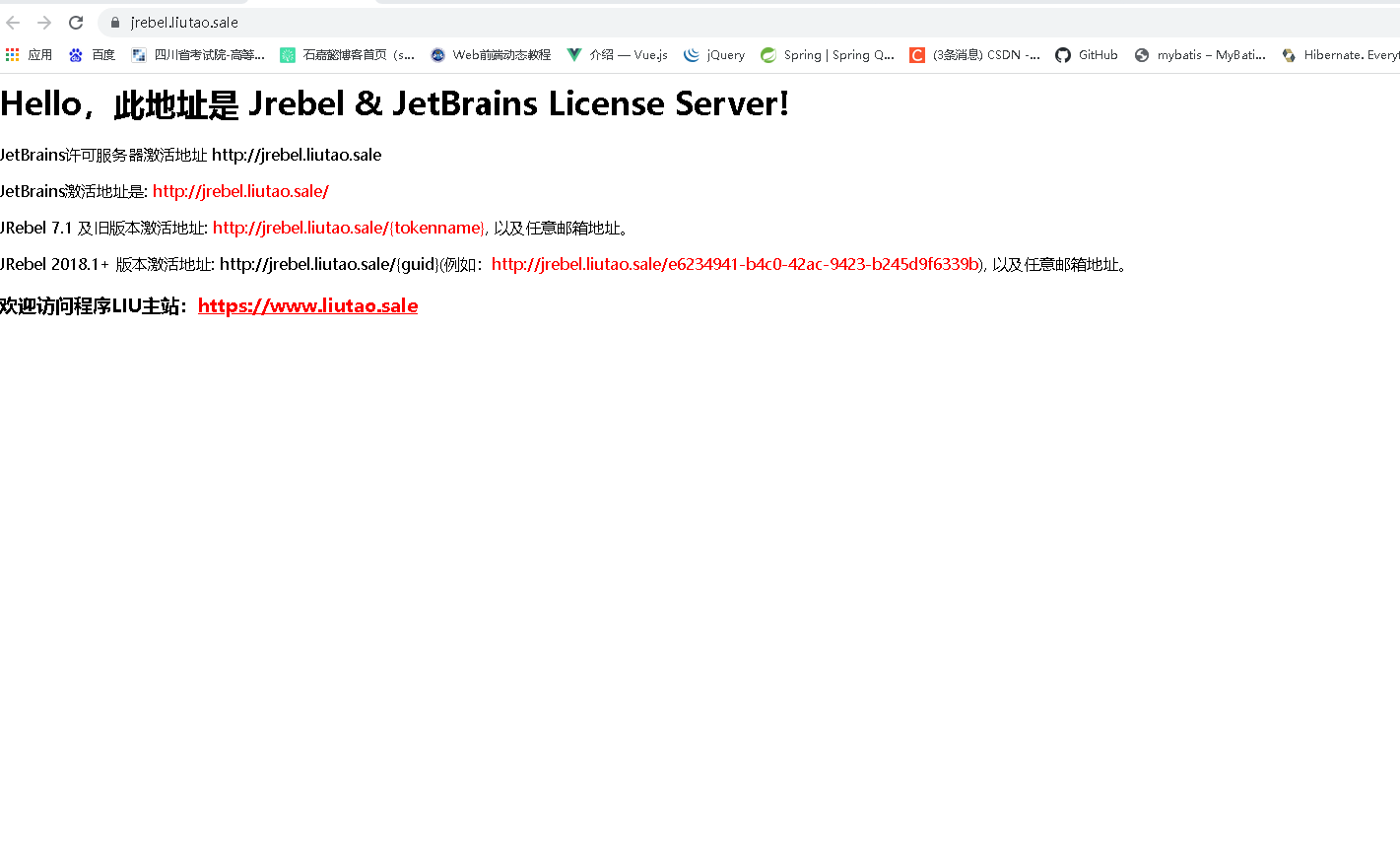
Task: Open the 应用 apps bookmark
Action: pos(29,55)
